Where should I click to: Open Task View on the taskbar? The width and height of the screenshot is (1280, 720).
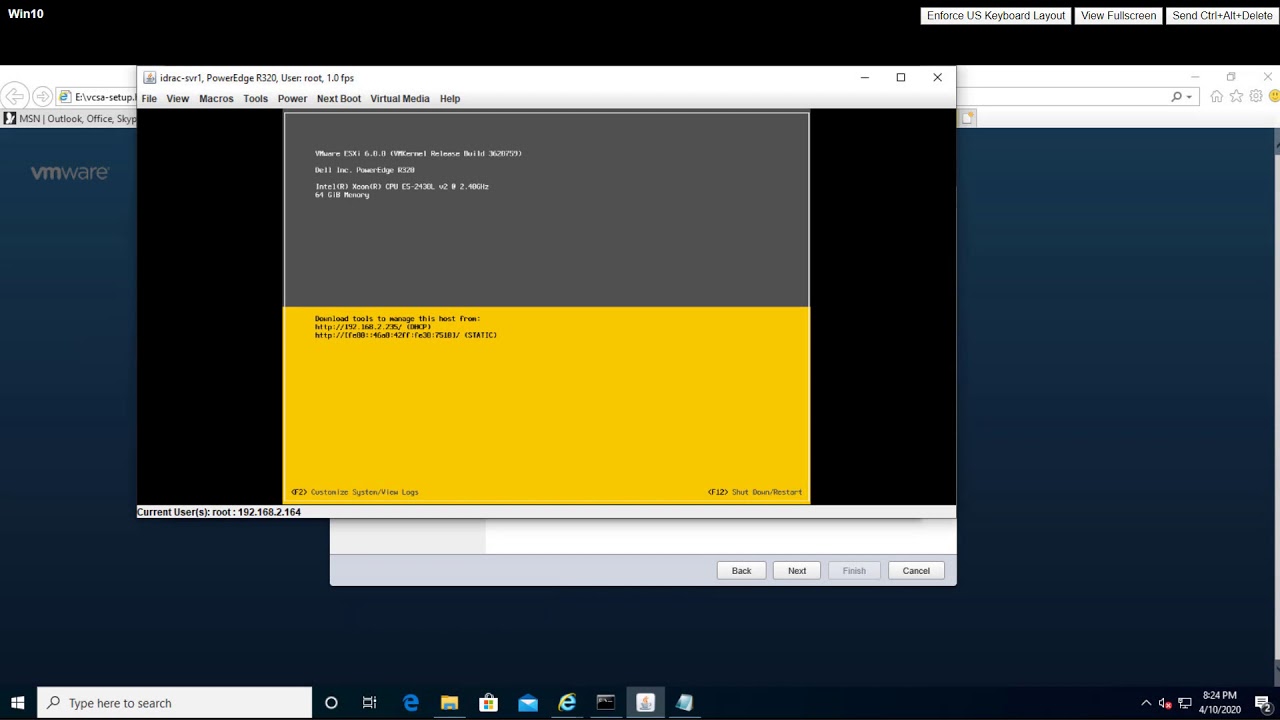[369, 703]
